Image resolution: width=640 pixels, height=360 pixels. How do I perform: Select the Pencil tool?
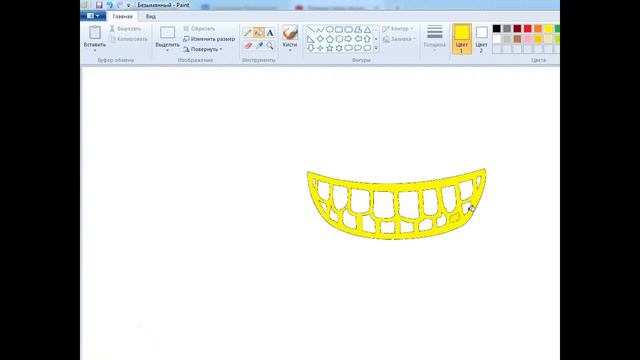click(247, 33)
